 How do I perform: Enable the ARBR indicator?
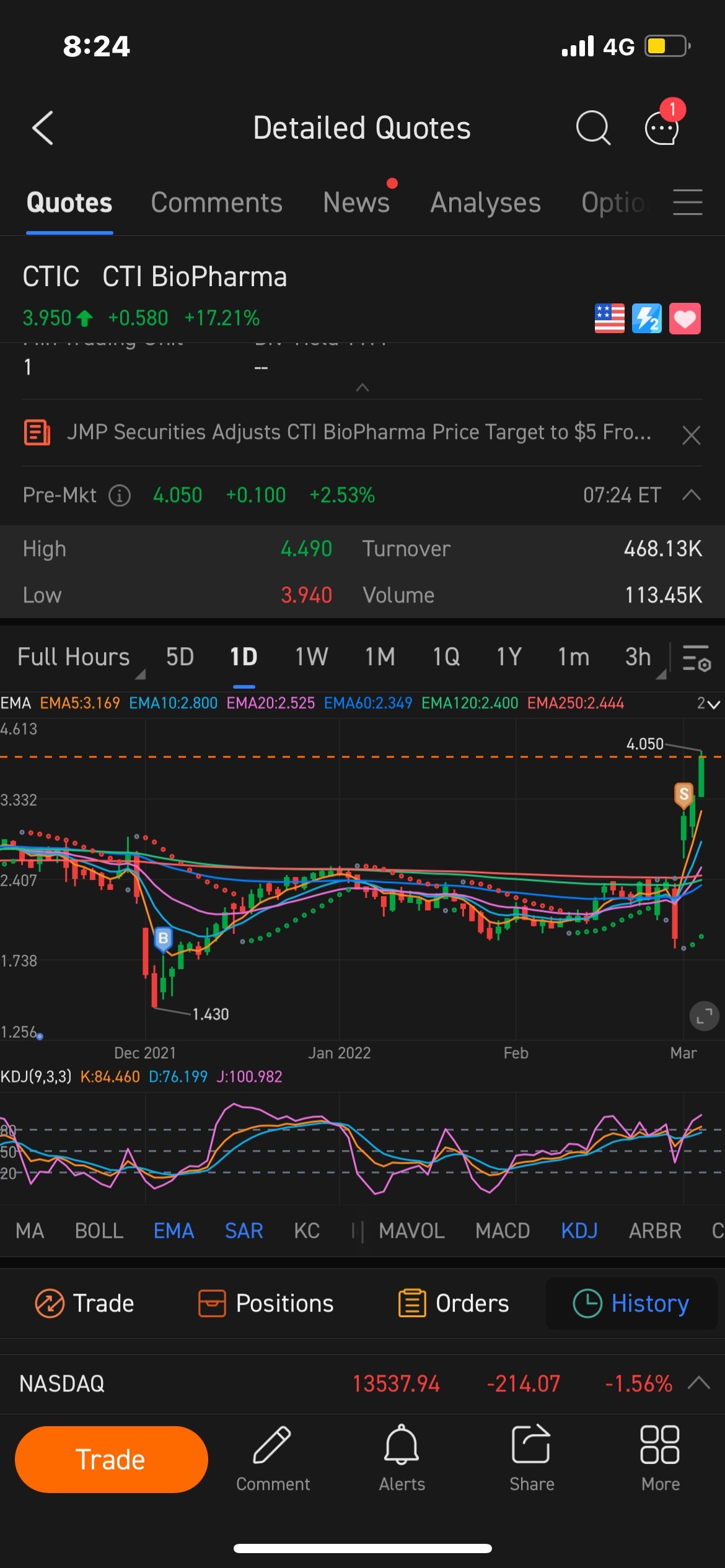point(655,1230)
